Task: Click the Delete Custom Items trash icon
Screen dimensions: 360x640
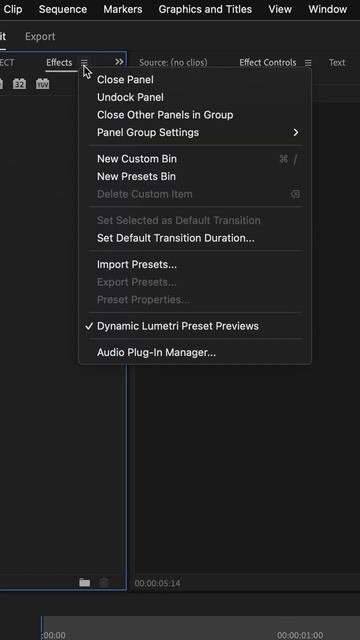Action: tap(104, 582)
